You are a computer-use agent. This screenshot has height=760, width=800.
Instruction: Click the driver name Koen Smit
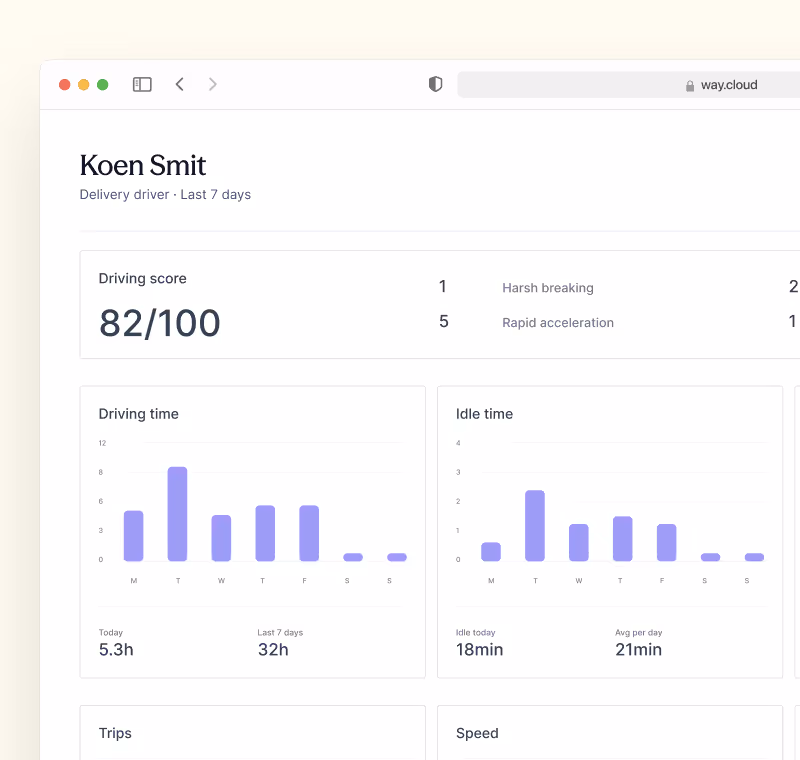tap(142, 165)
